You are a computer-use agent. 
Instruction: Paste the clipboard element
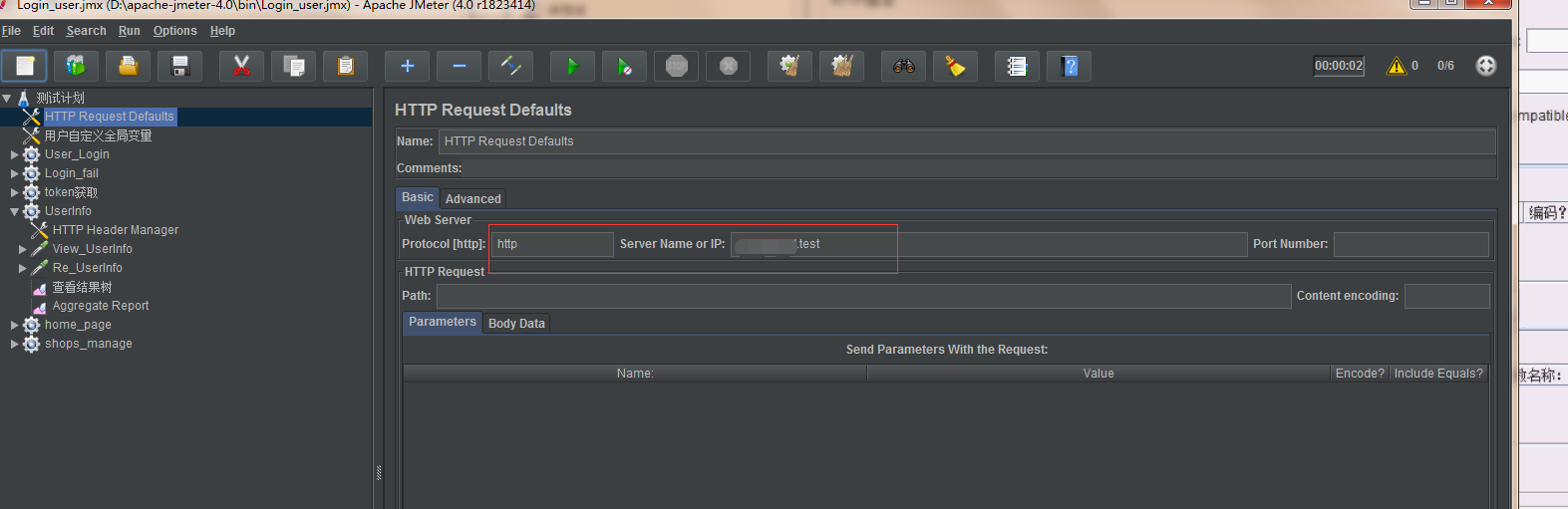(346, 66)
